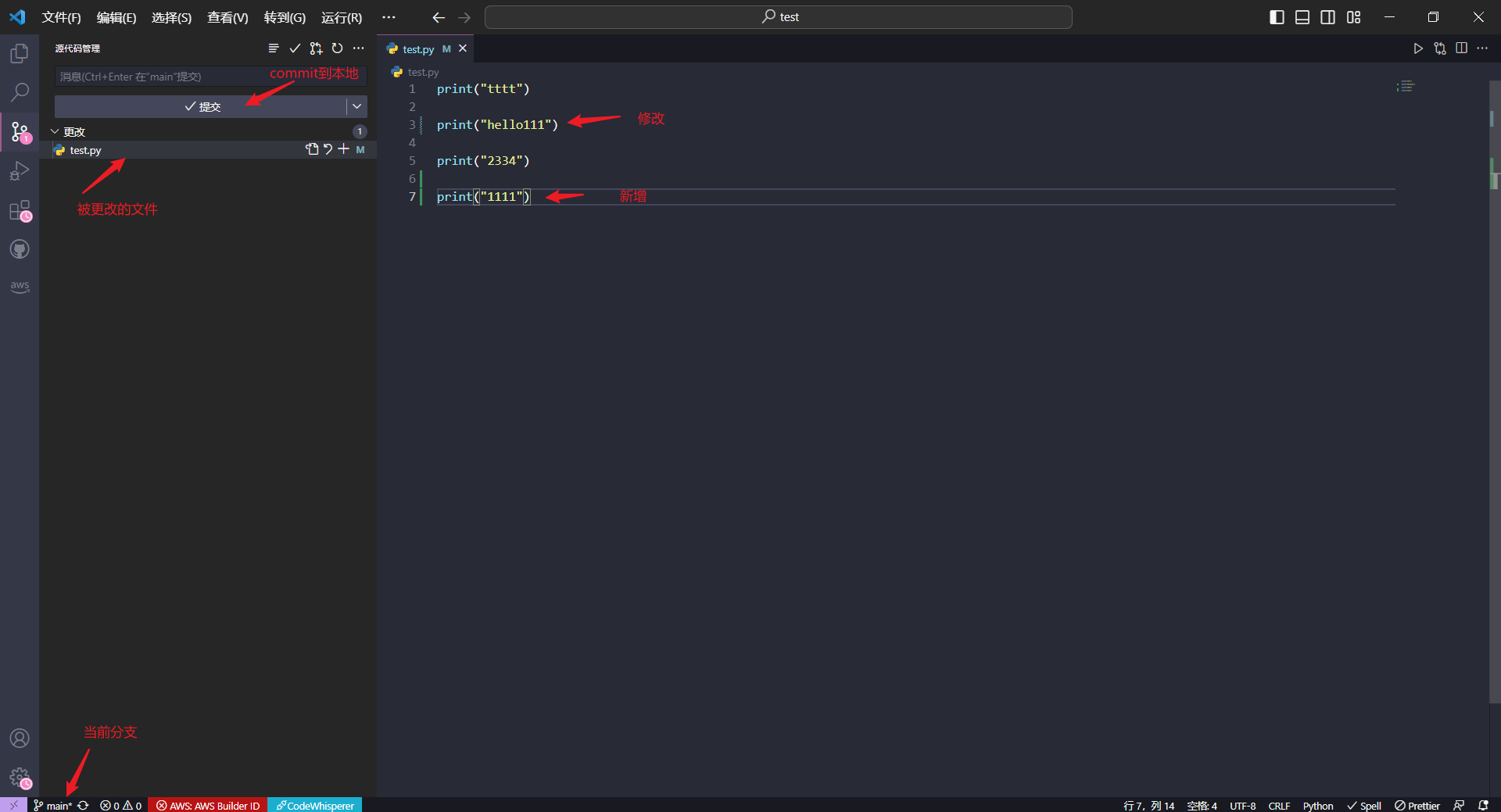Open 转到(G) menu
This screenshot has height=812, width=1501.
click(285, 17)
